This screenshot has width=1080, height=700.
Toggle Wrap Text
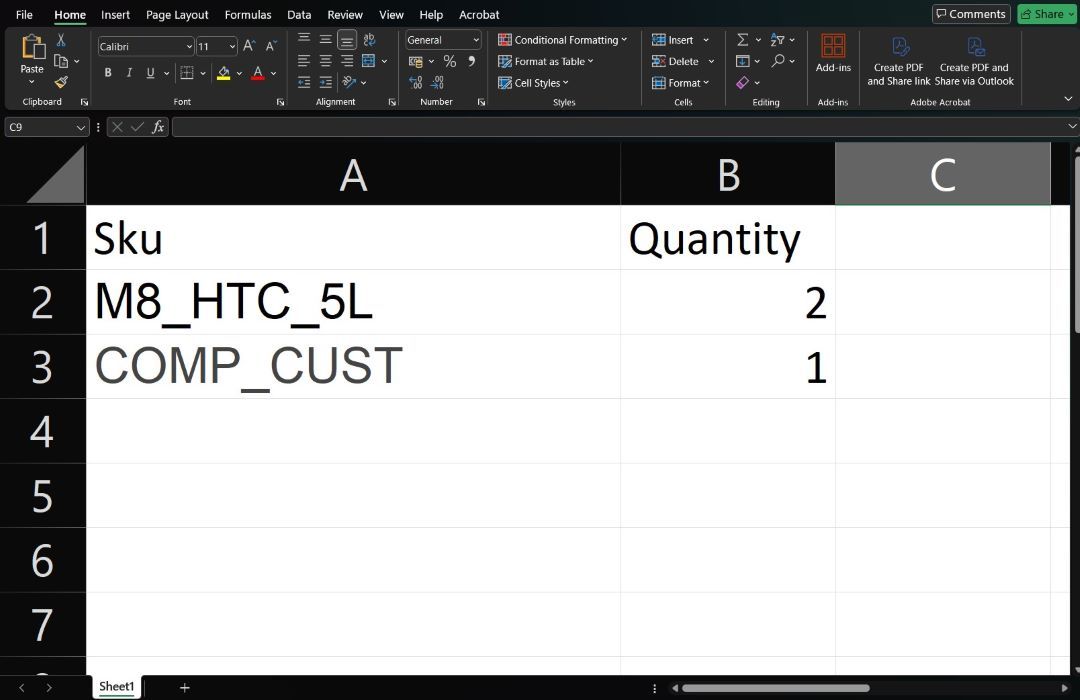point(369,39)
